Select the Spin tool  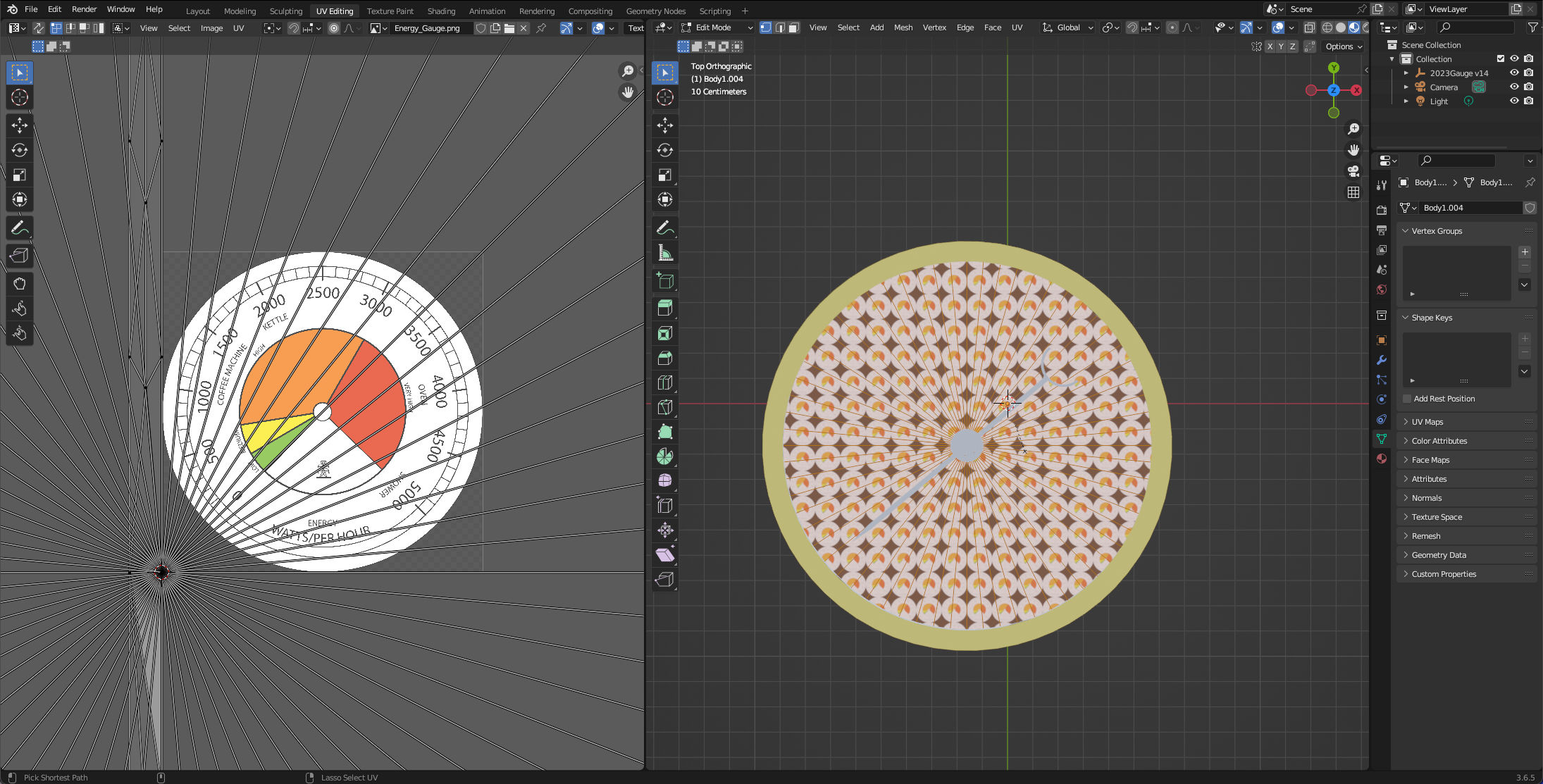coord(664,456)
